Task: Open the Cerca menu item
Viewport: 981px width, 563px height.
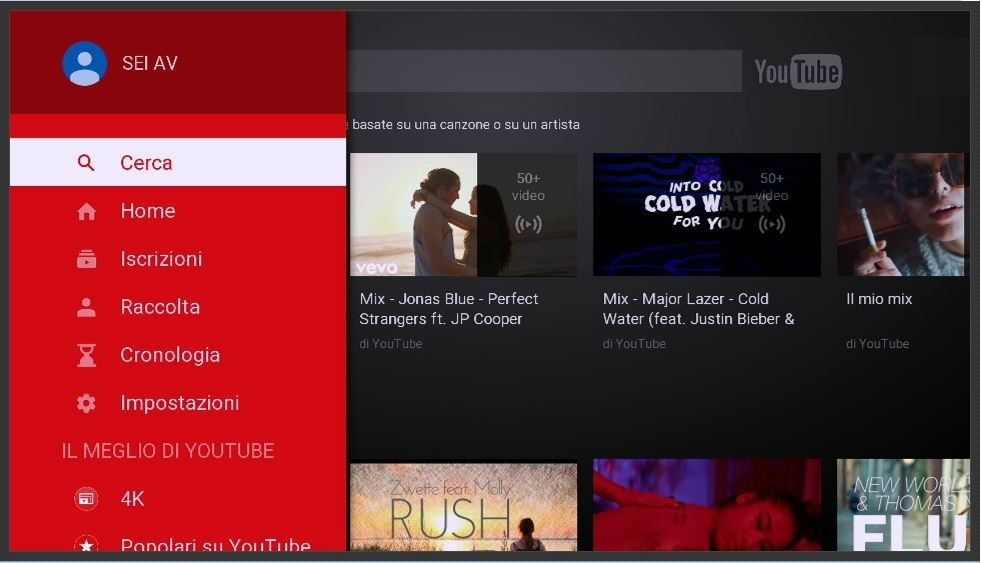Action: click(x=178, y=163)
